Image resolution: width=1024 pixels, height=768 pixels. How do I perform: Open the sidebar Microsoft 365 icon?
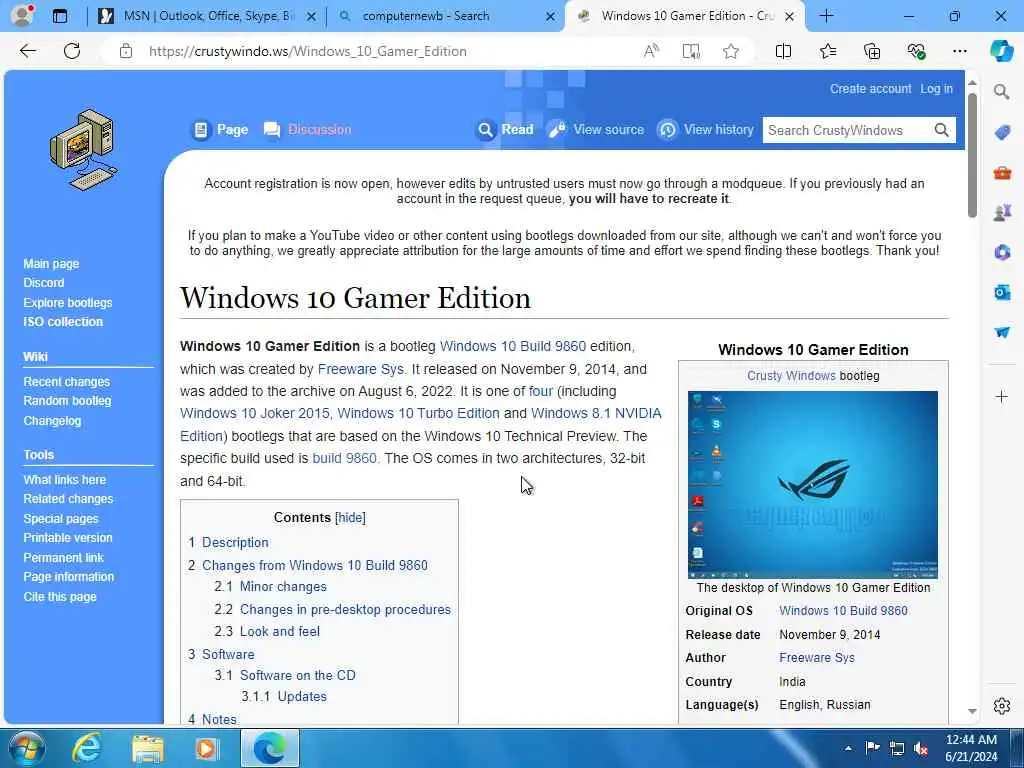(1002, 252)
